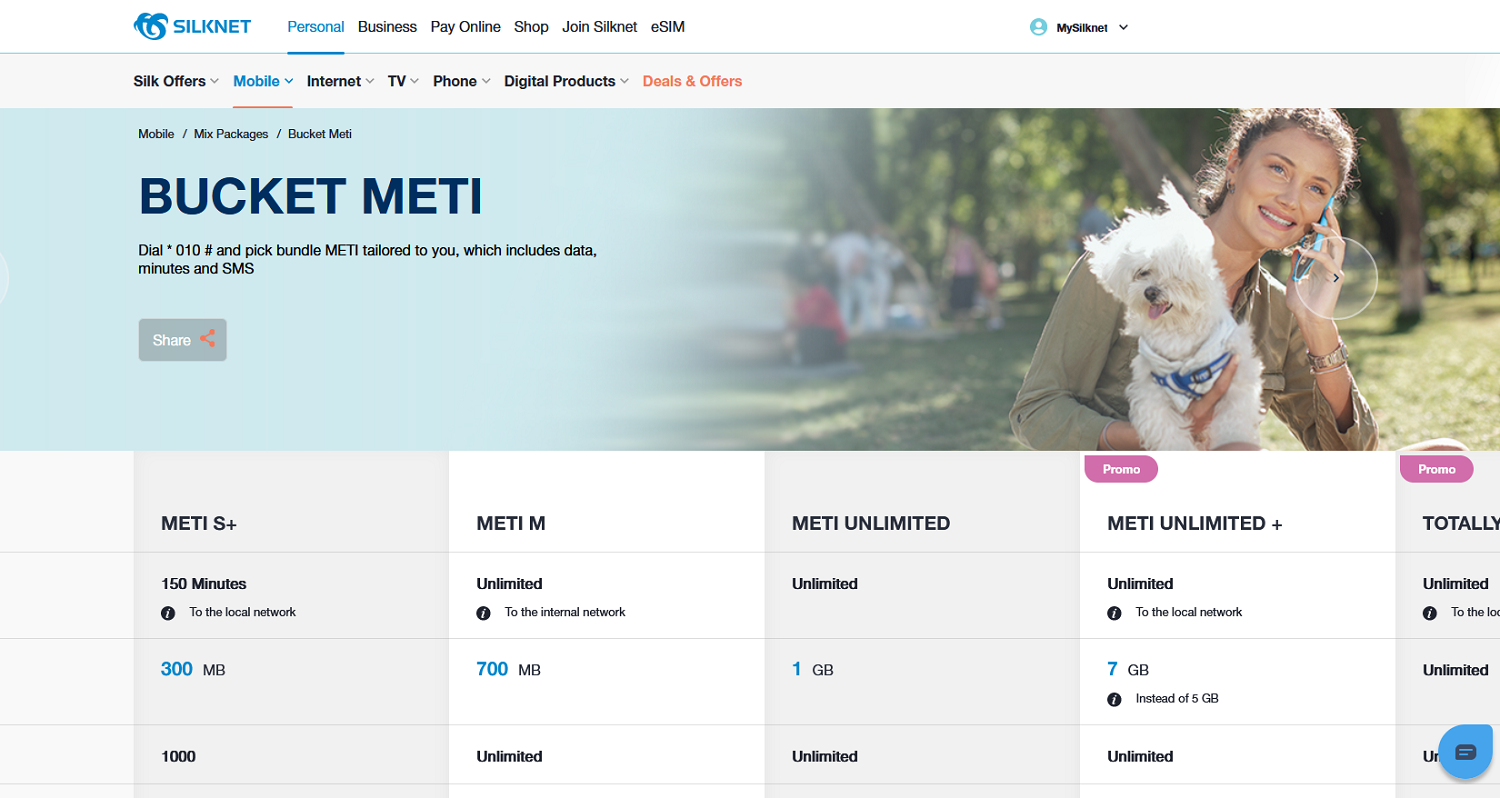Select the METI M package heading

tap(511, 523)
